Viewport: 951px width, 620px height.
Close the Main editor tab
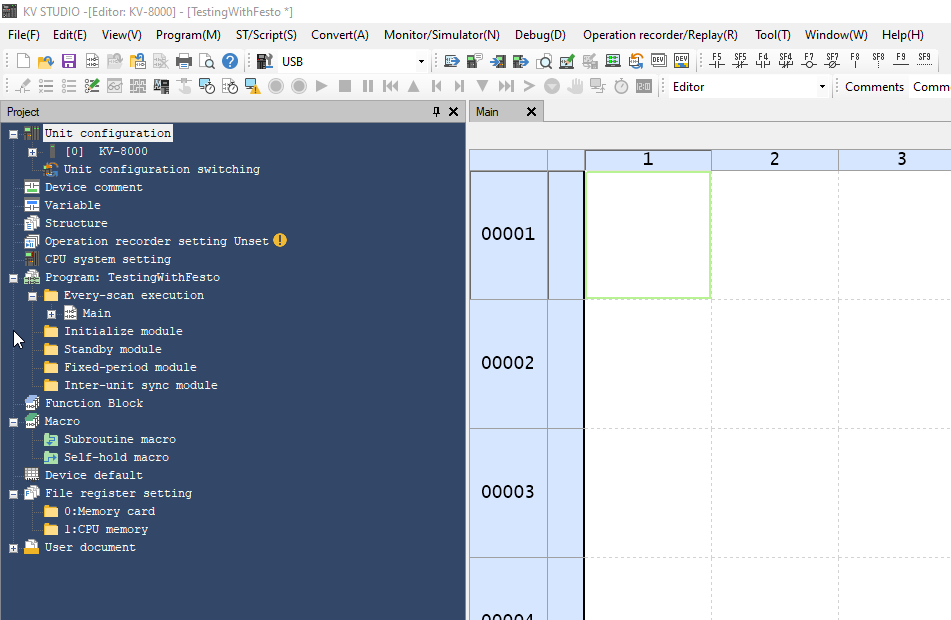[531, 112]
